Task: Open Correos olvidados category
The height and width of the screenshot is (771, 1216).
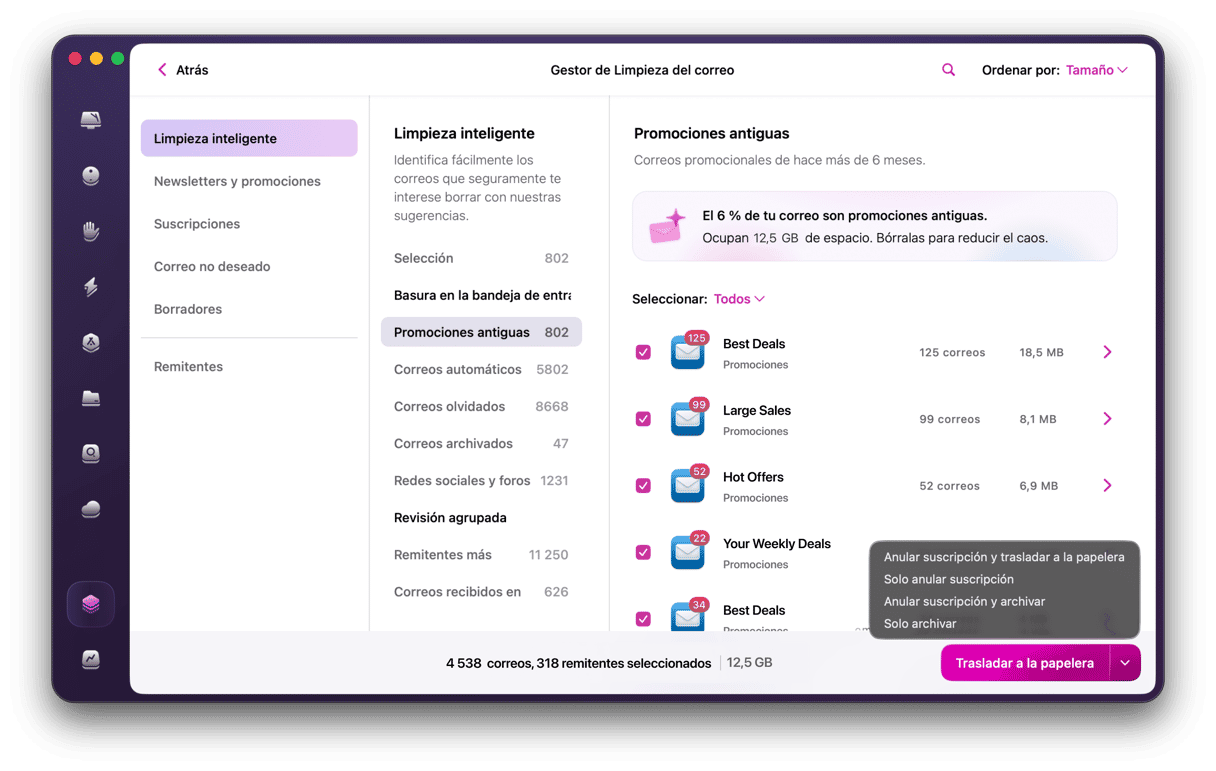Action: point(481,406)
